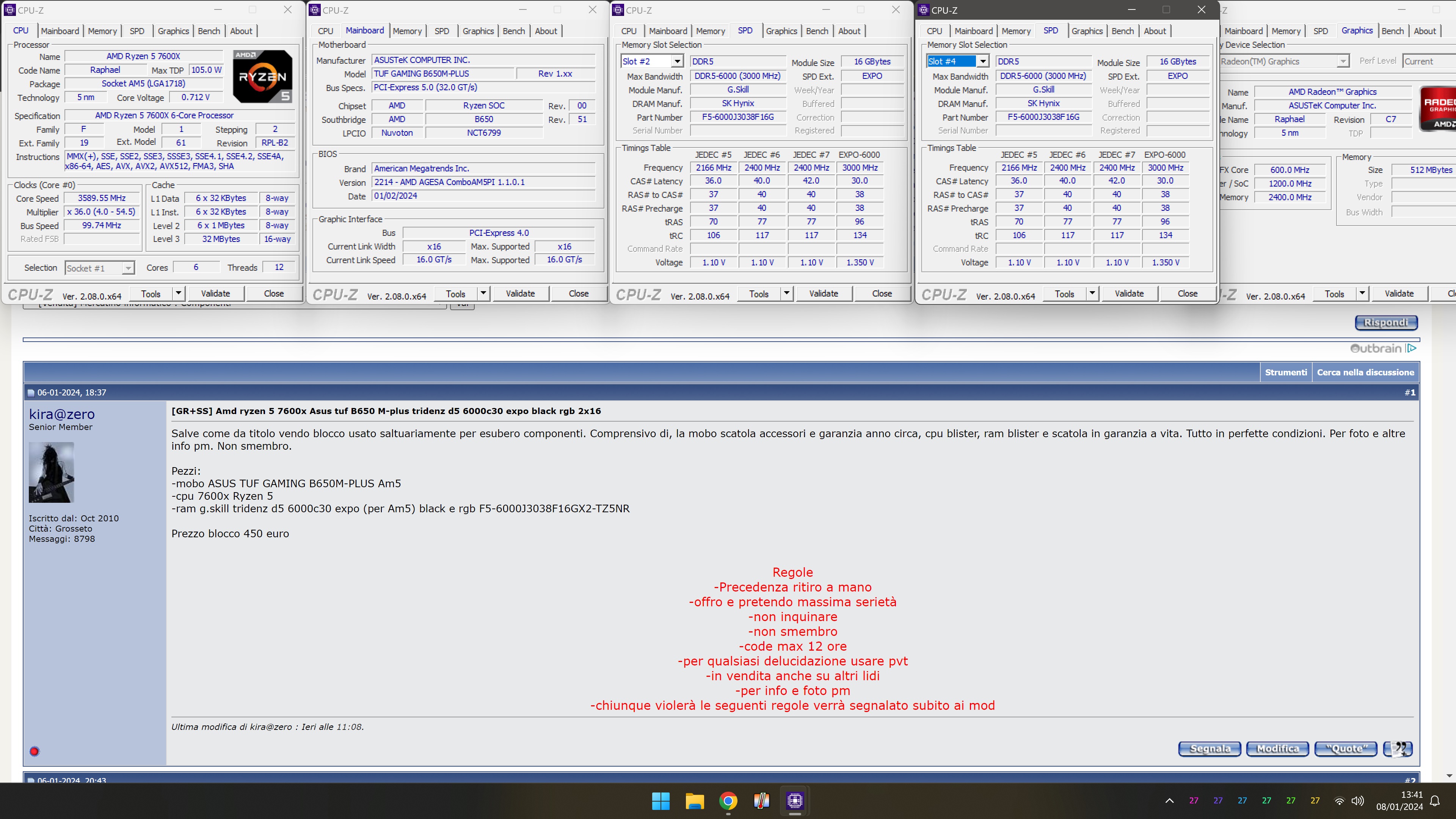
Task: Open notifications bell icon
Action: coord(1435,800)
